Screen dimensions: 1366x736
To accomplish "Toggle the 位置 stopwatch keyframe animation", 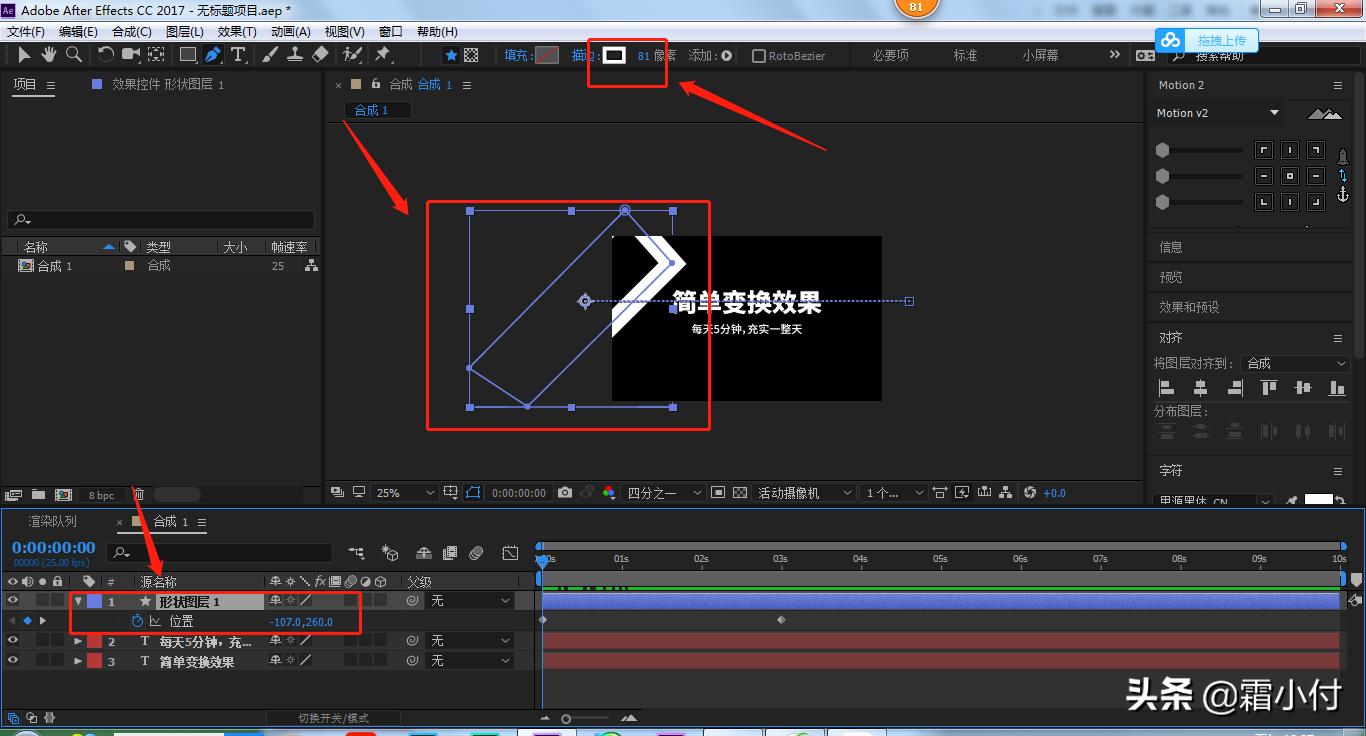I will pyautogui.click(x=137, y=622).
